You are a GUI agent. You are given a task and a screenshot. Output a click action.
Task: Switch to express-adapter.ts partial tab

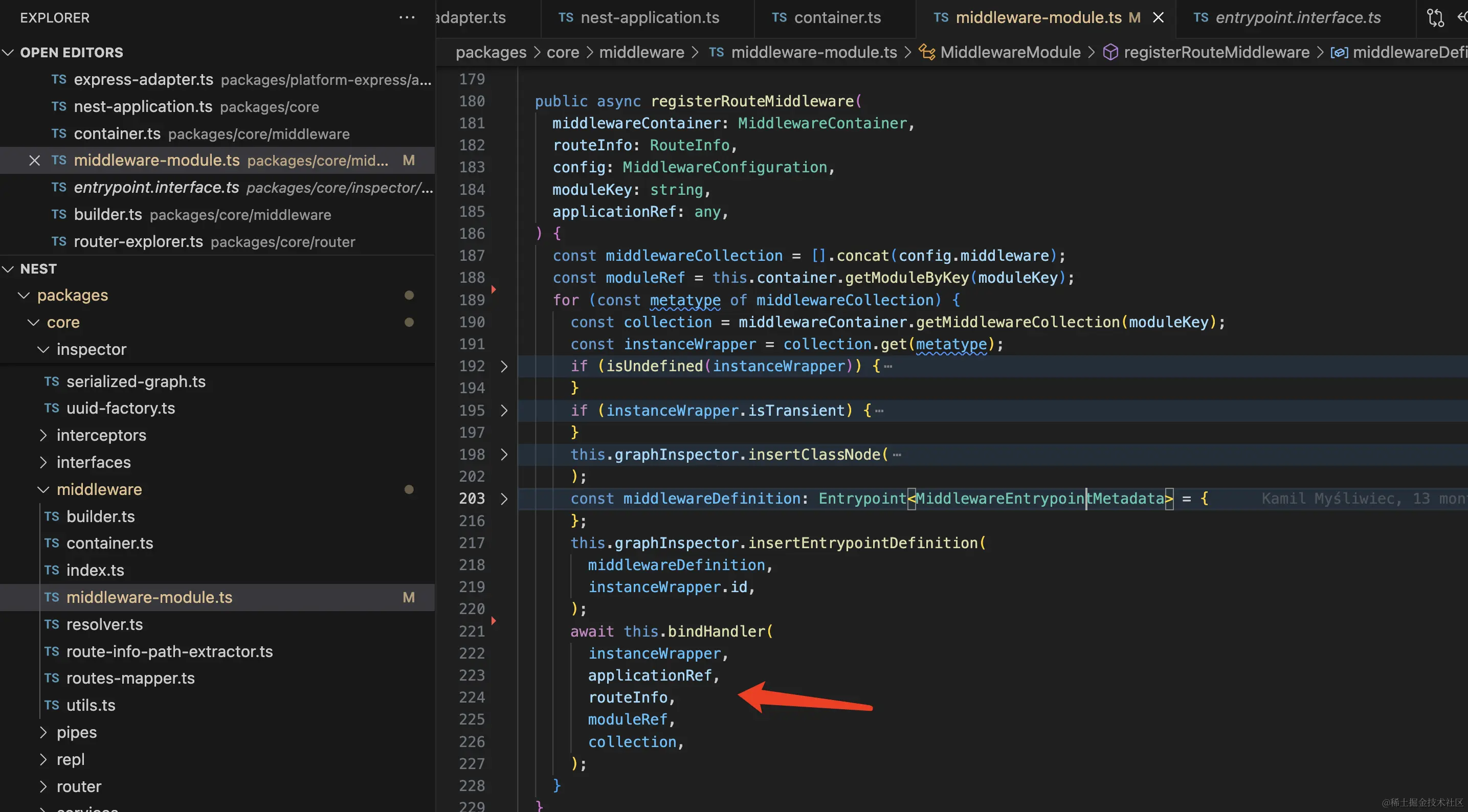(x=487, y=18)
